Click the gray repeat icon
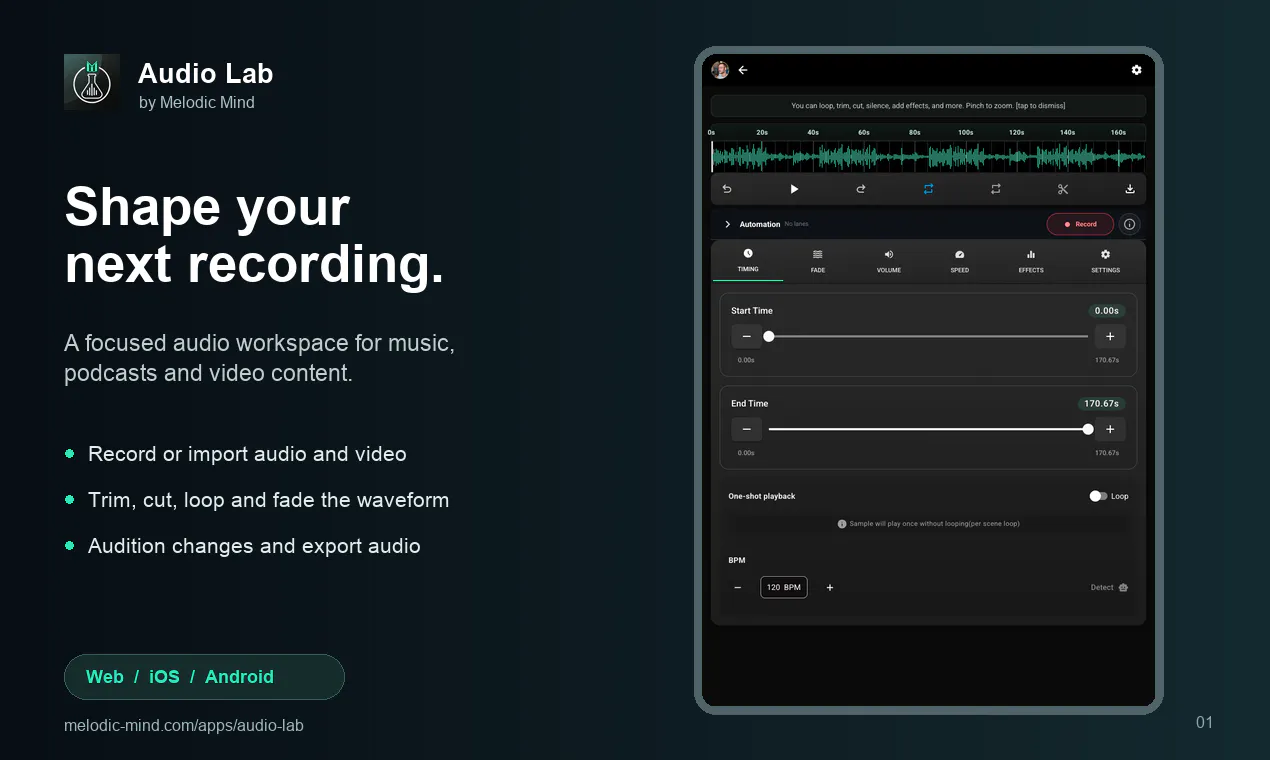This screenshot has width=1270, height=760. 995,189
